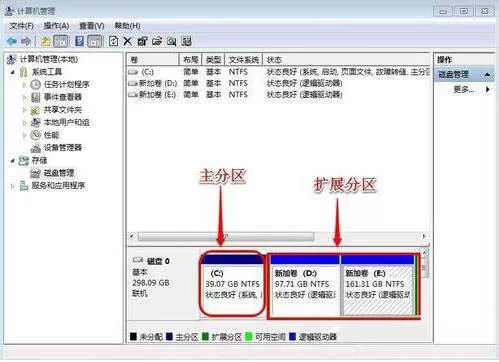Screen dimensions: 499x362
Task: Sort by the 布局 column header
Action: [190, 60]
